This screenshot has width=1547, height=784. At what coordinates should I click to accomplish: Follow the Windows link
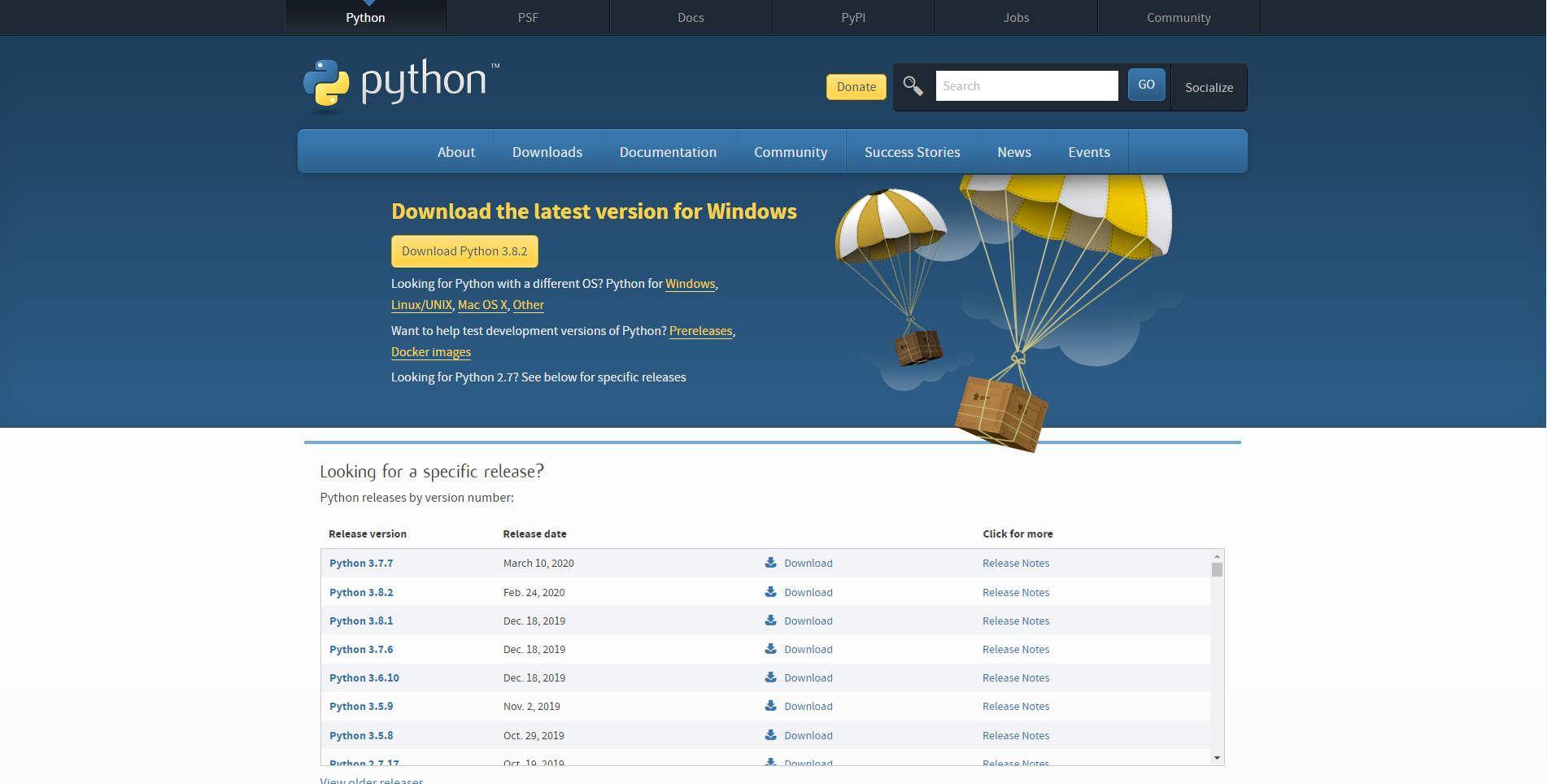point(691,284)
